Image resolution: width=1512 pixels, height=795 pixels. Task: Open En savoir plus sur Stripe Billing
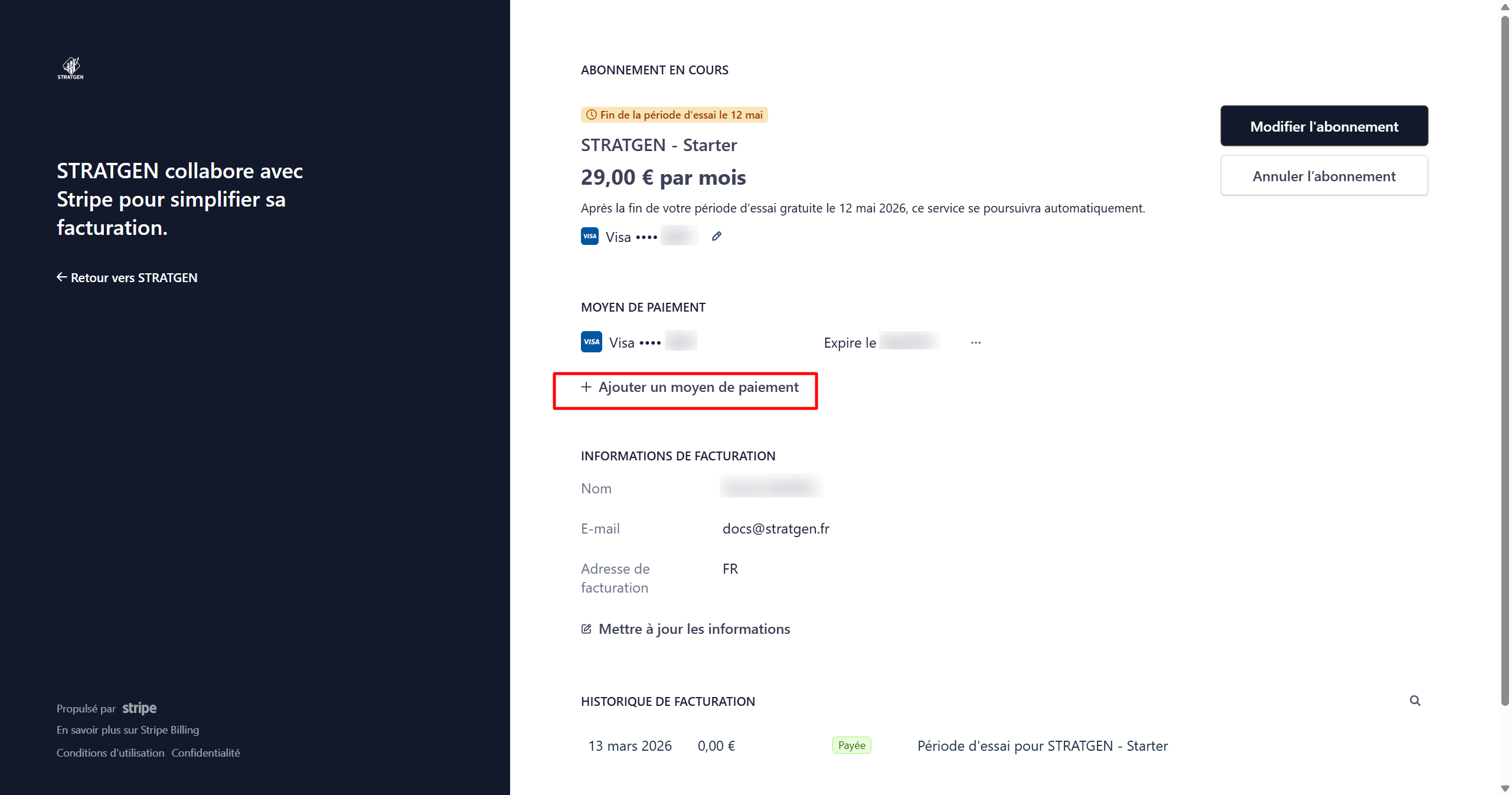(x=128, y=729)
